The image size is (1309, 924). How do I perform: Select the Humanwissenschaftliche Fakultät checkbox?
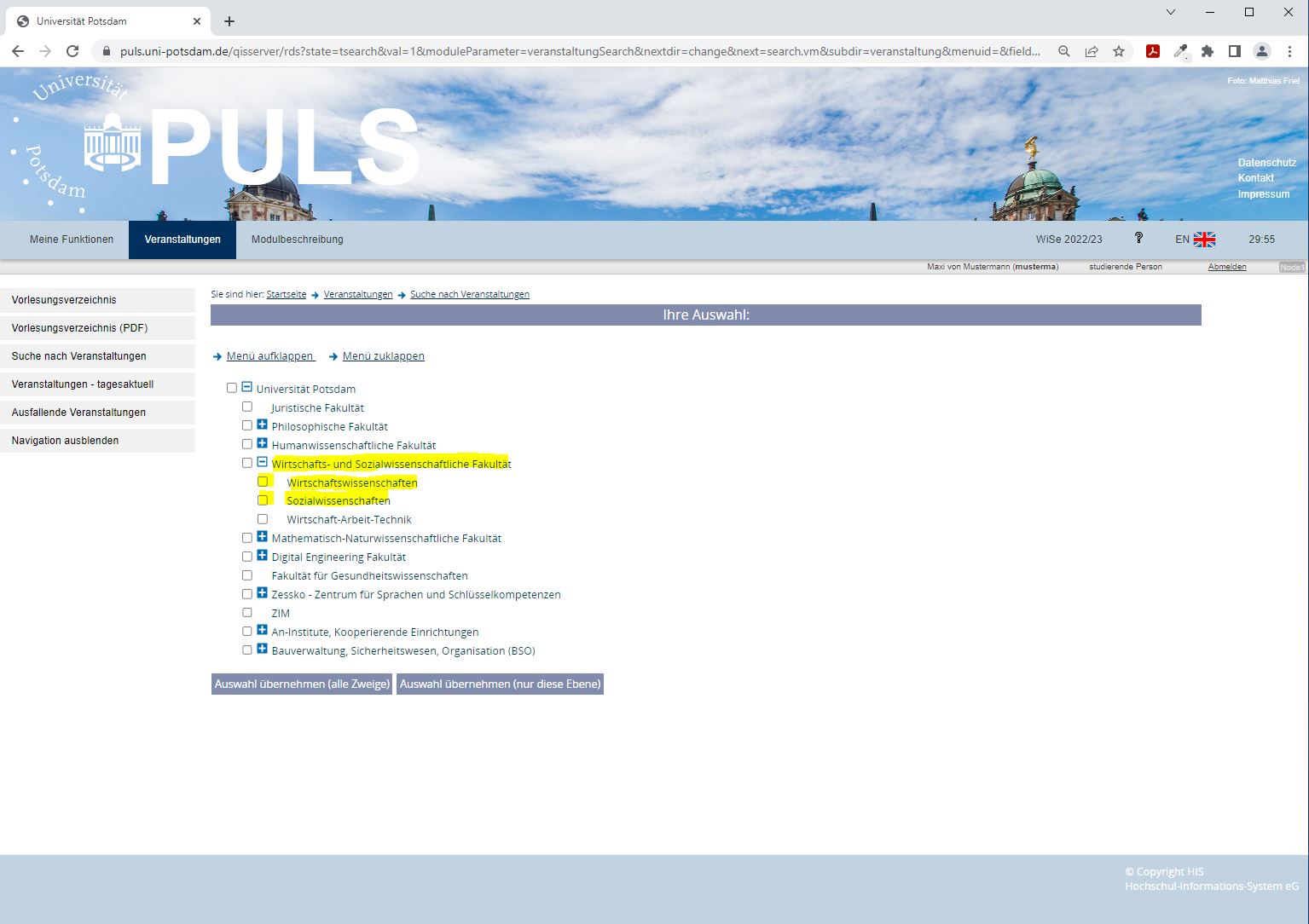tap(247, 444)
